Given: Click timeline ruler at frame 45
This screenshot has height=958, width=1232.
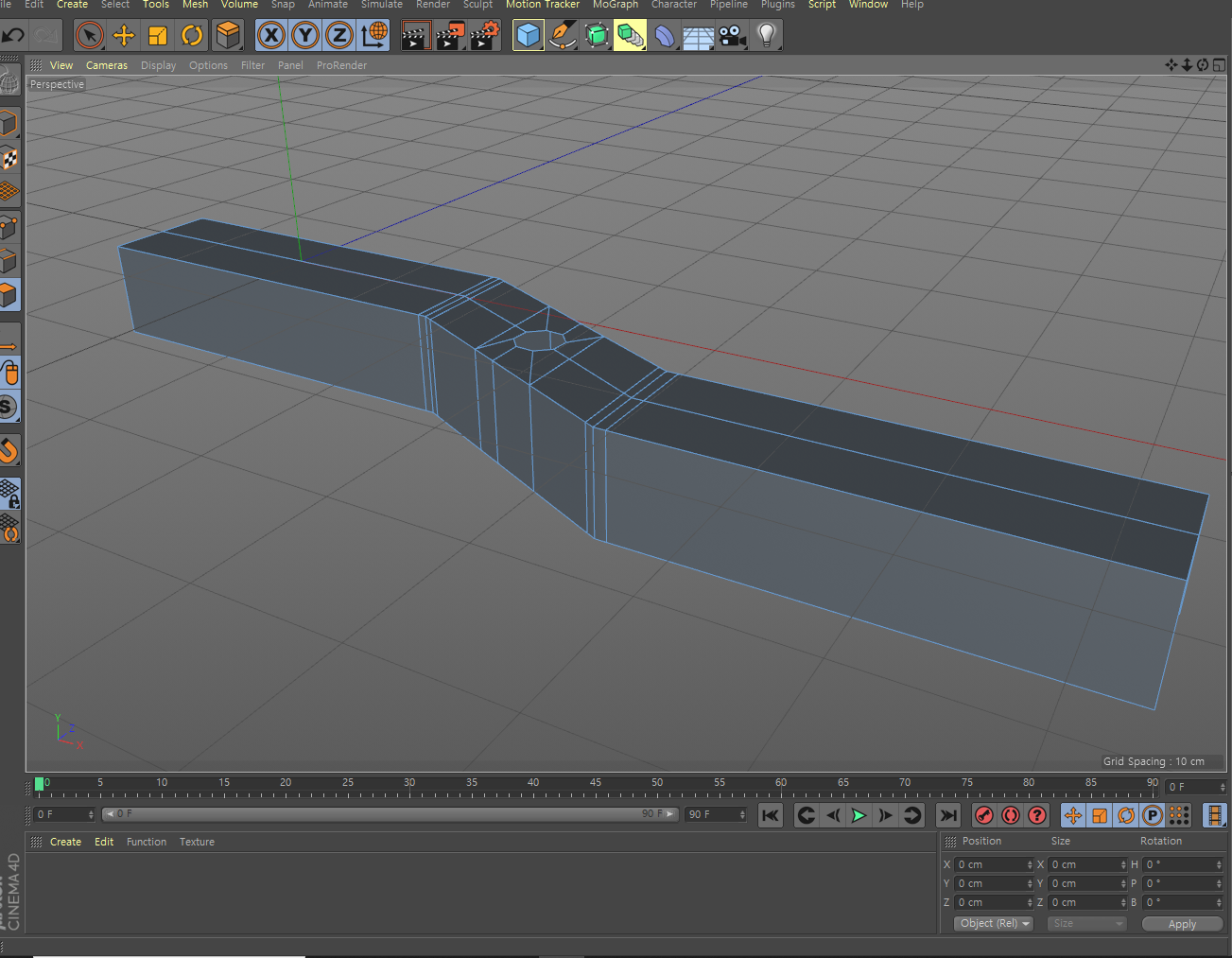Looking at the screenshot, I should [596, 783].
